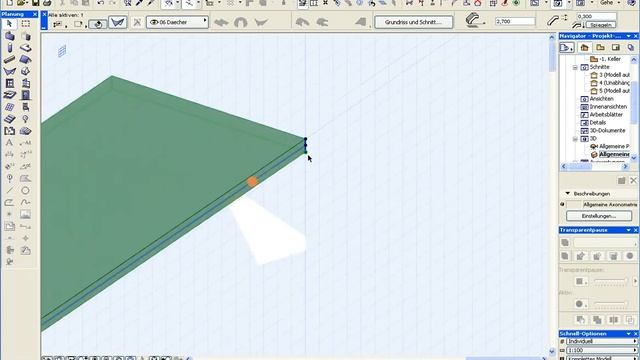Select the Circle/Arc drawing tool
The height and width of the screenshot is (360, 640).
pyautogui.click(x=26, y=190)
